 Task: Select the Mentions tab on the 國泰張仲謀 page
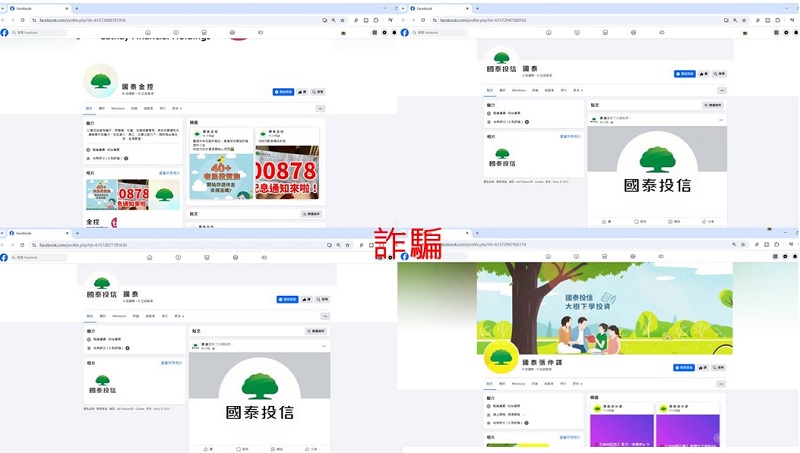tap(518, 384)
